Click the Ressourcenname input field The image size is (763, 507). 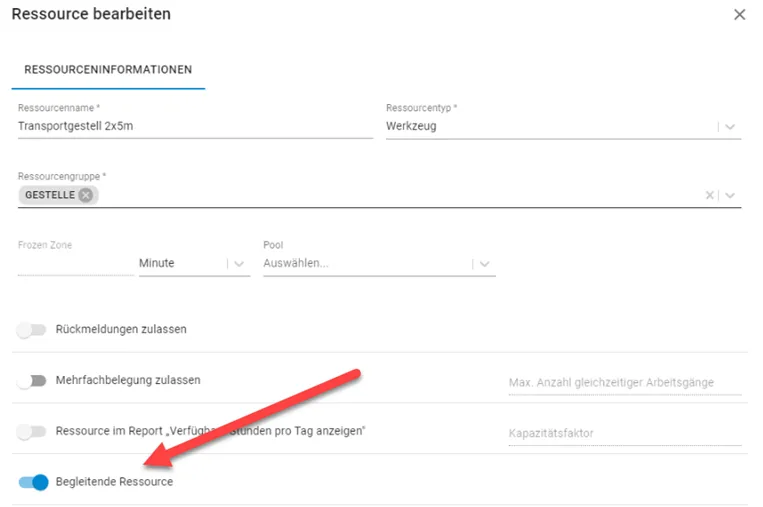[x=195, y=127]
